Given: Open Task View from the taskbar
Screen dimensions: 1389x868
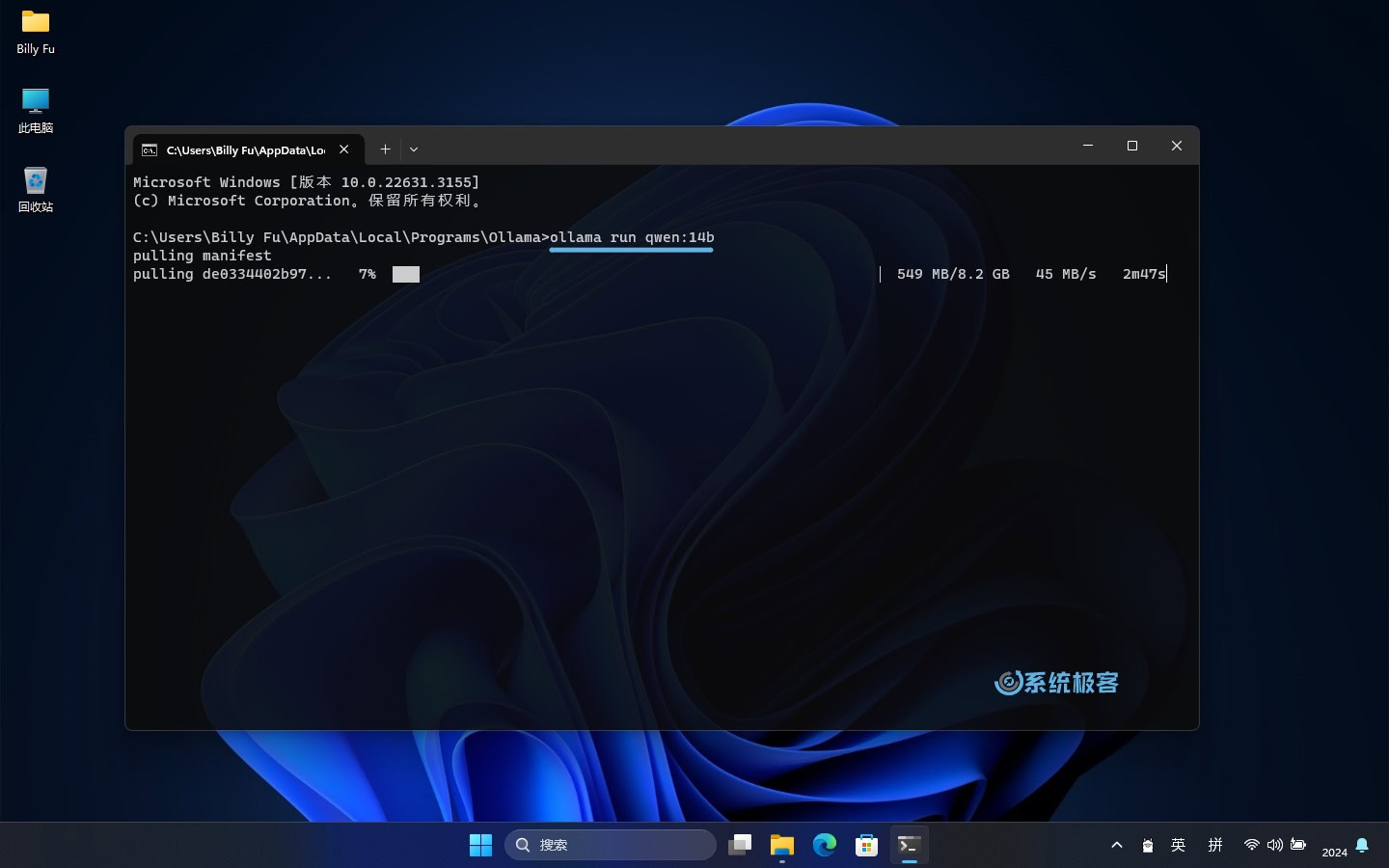Looking at the screenshot, I should [x=740, y=845].
